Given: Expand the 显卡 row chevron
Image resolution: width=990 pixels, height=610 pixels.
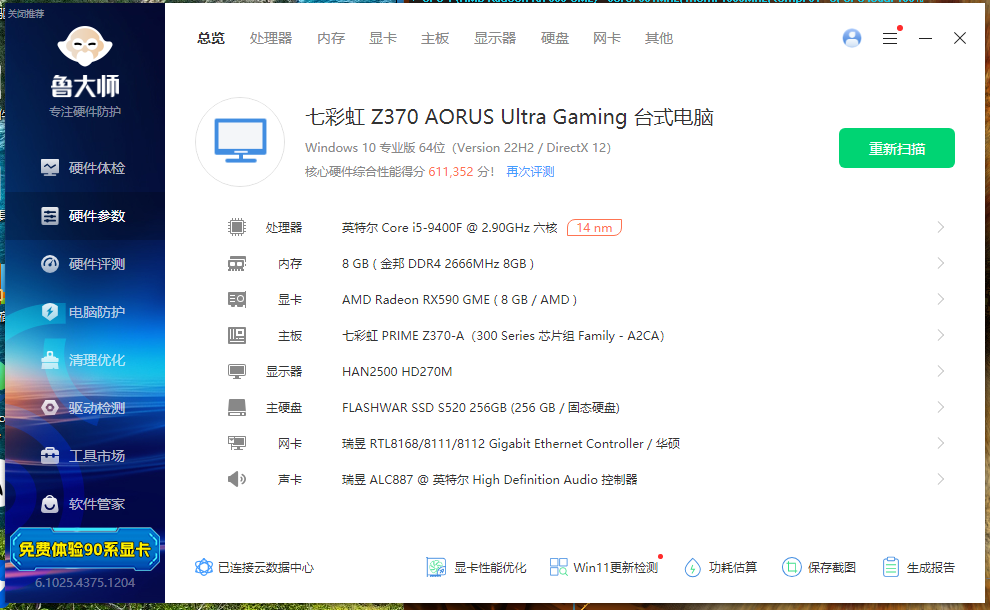Looking at the screenshot, I should tap(940, 299).
